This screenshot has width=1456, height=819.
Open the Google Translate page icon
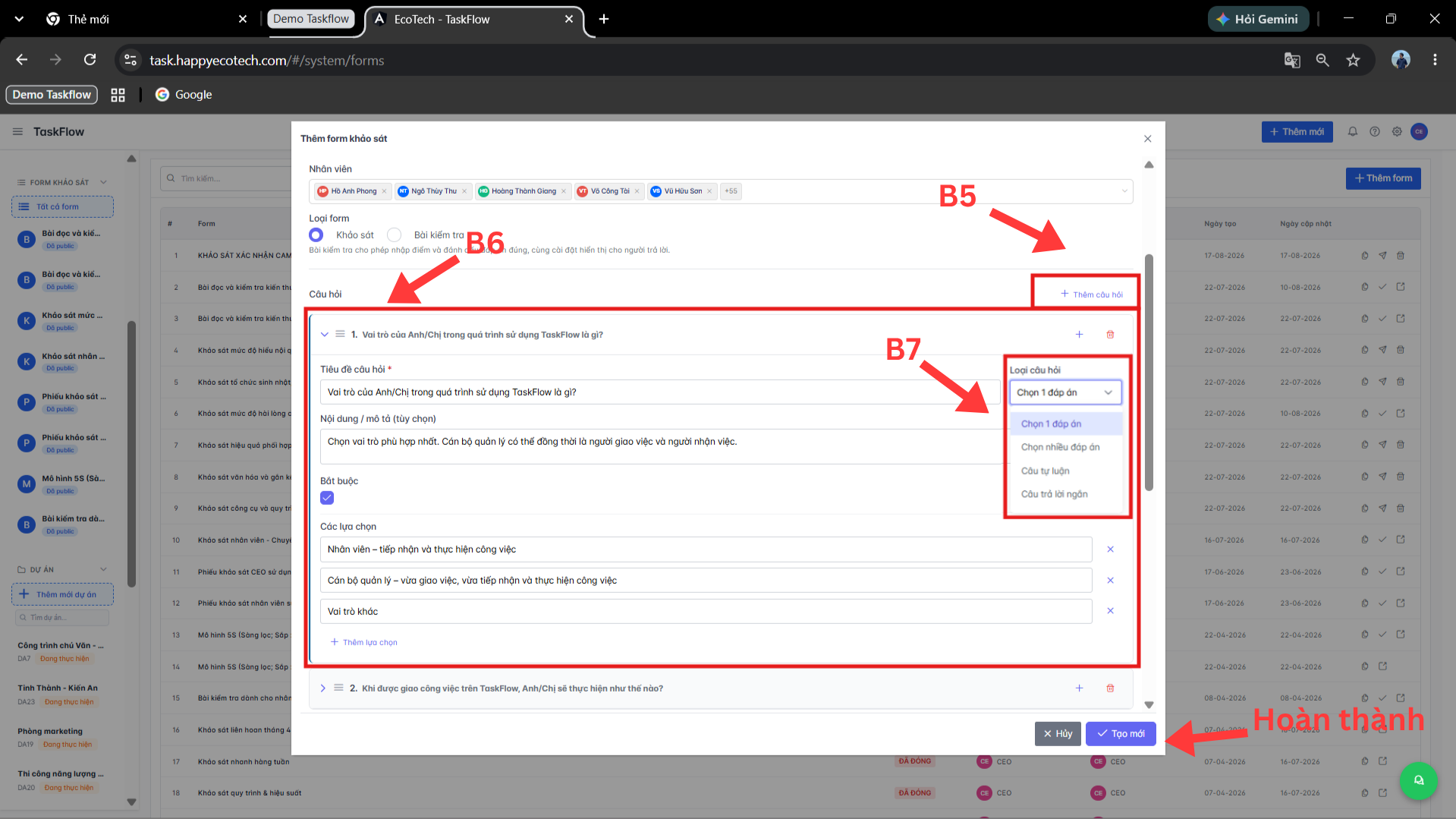pyautogui.click(x=1291, y=60)
